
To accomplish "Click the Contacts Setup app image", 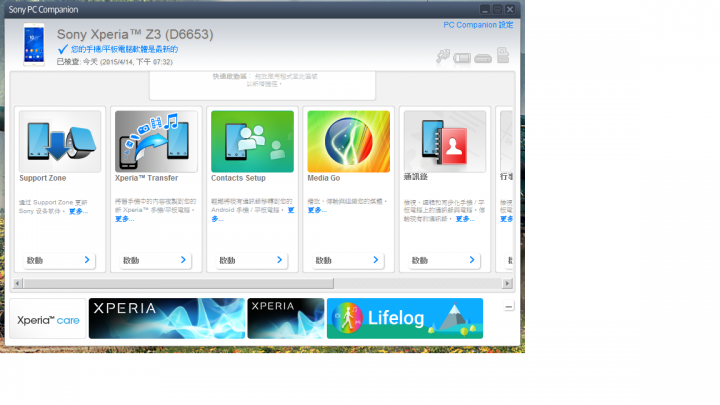I will click(x=253, y=141).
